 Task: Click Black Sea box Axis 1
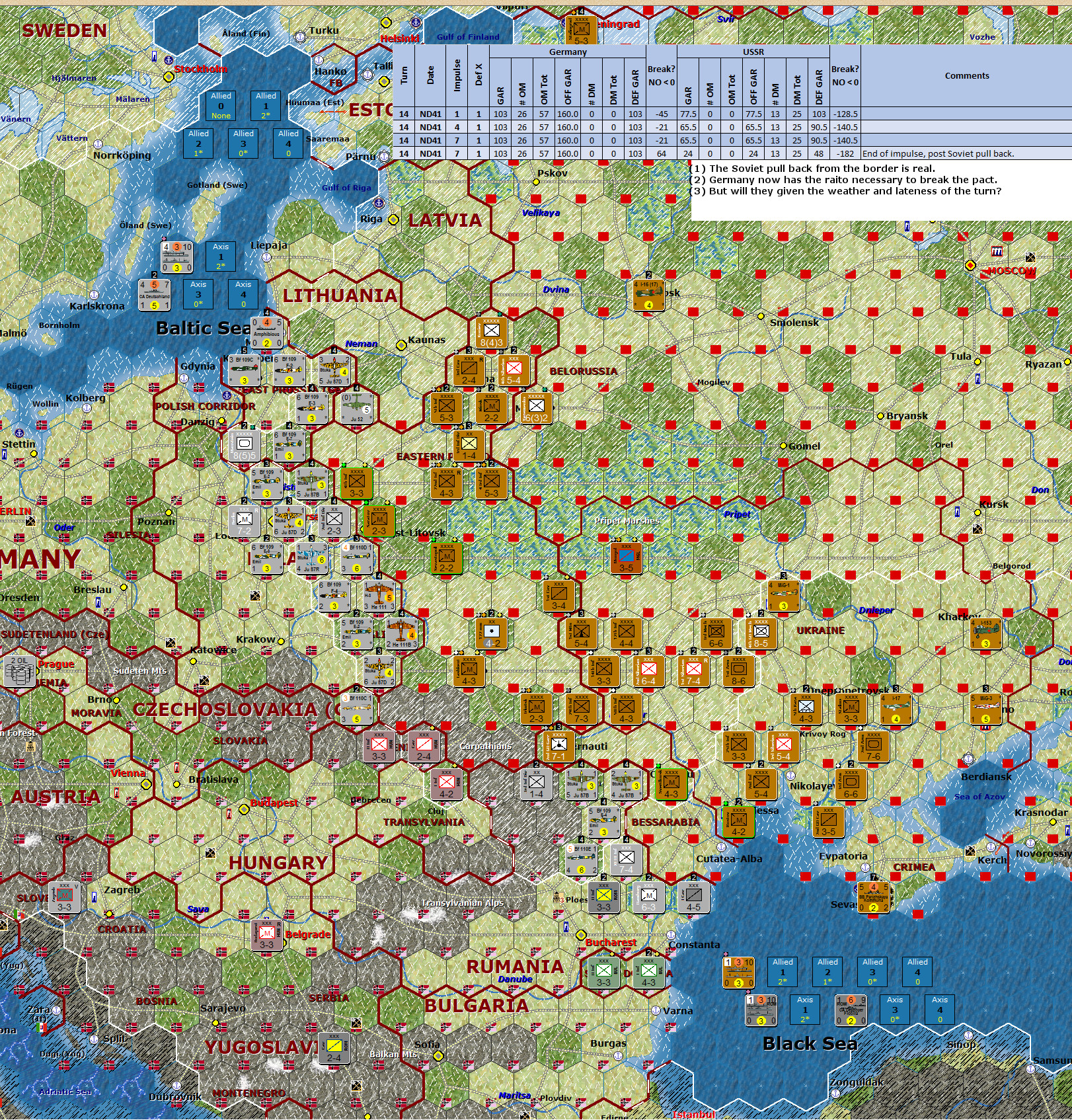pos(805,1010)
